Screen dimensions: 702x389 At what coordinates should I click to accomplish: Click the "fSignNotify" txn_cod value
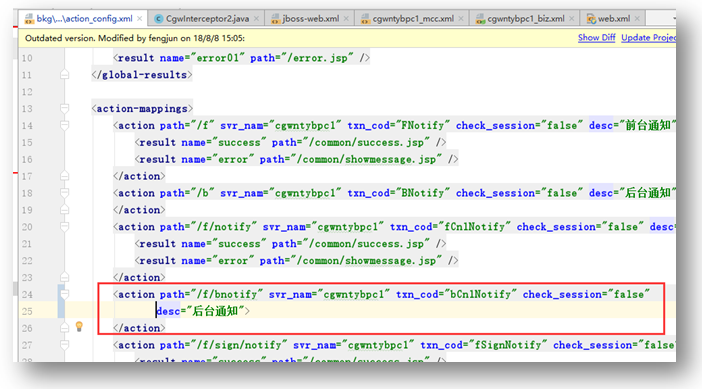(x=507, y=345)
